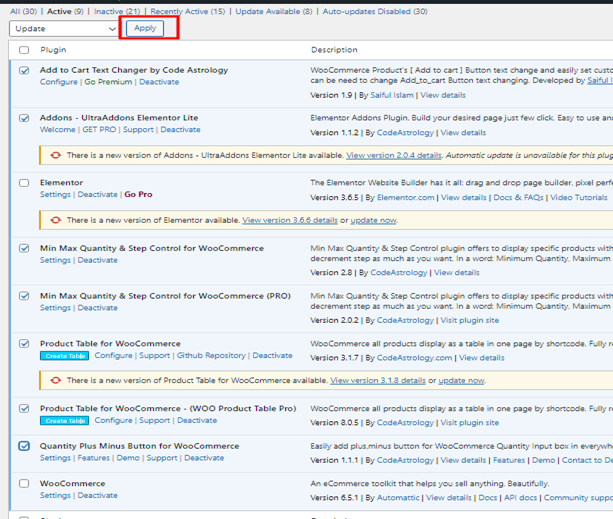Uncheck Quantity Plus Minus Button checkbox
The height and width of the screenshot is (519, 613).
24,446
